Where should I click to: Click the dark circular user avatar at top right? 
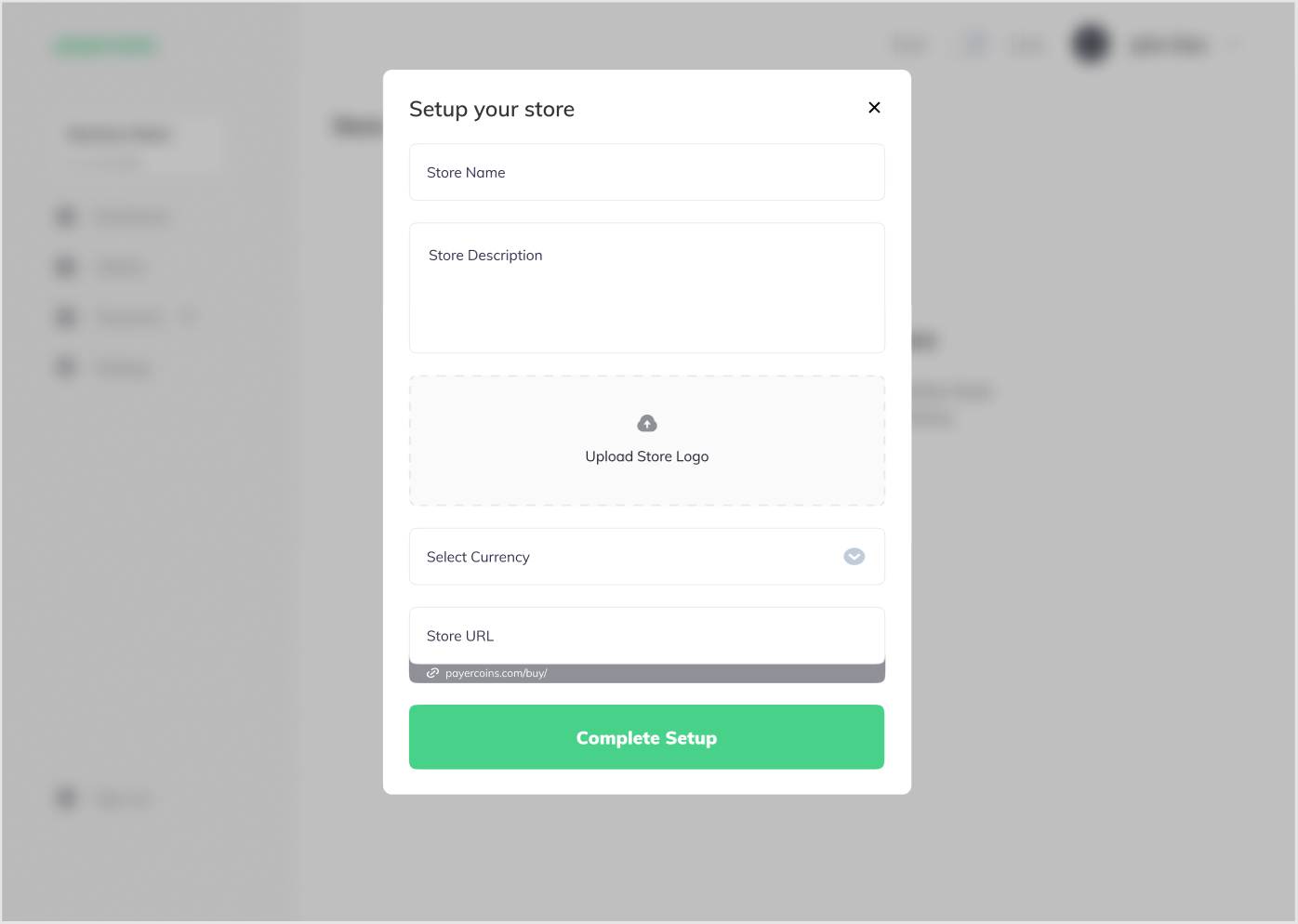1089,43
